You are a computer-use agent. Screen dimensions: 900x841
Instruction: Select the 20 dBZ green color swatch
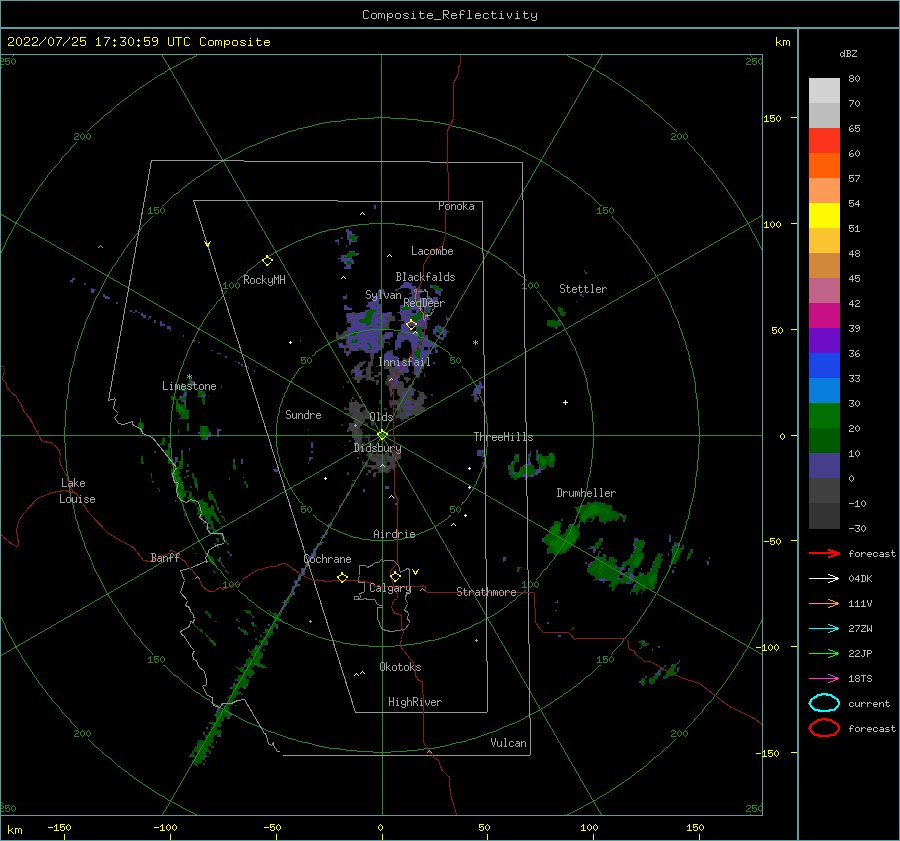tap(824, 416)
